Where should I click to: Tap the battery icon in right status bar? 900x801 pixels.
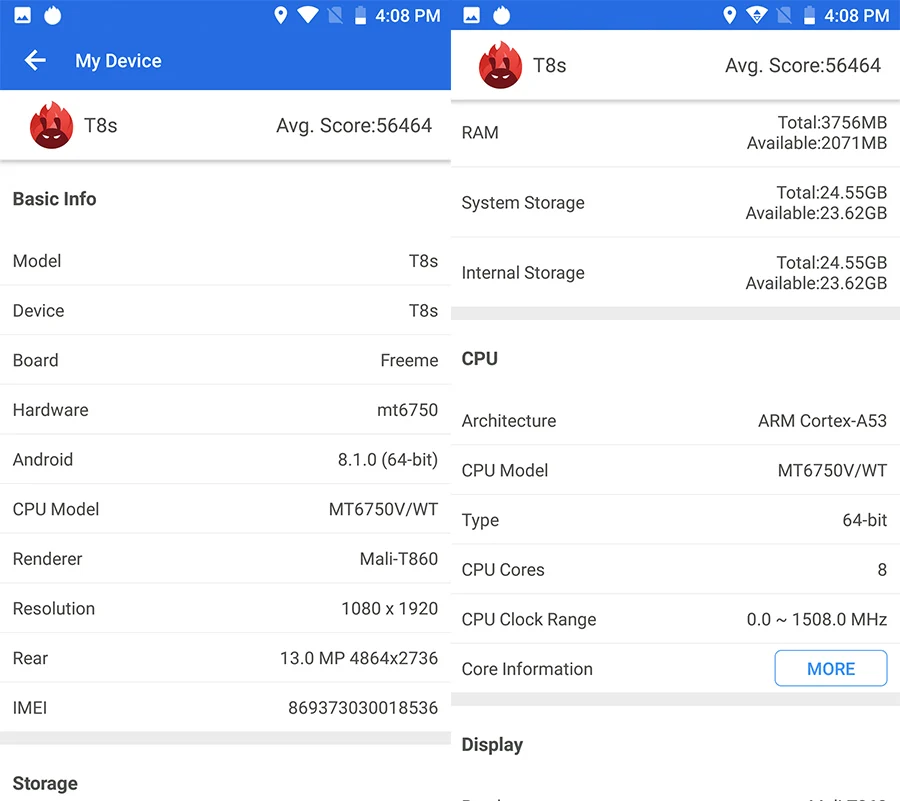(x=809, y=15)
